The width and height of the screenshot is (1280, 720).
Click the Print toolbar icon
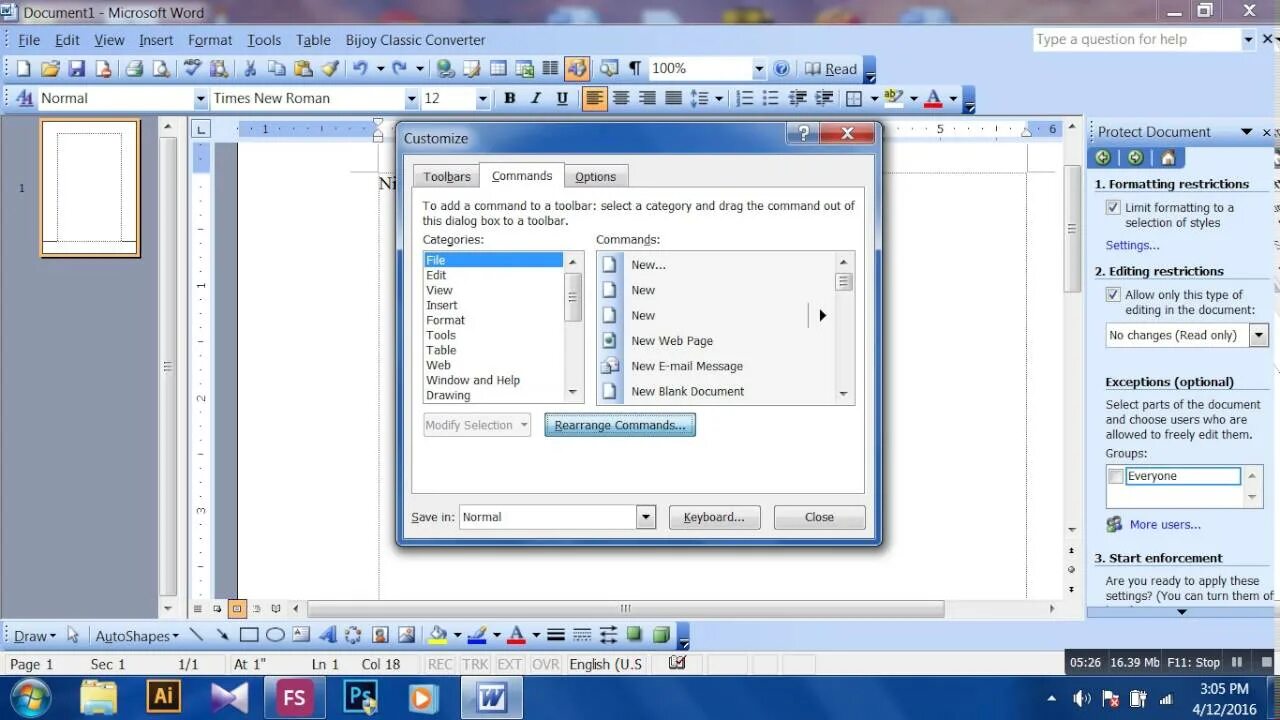[x=134, y=69]
